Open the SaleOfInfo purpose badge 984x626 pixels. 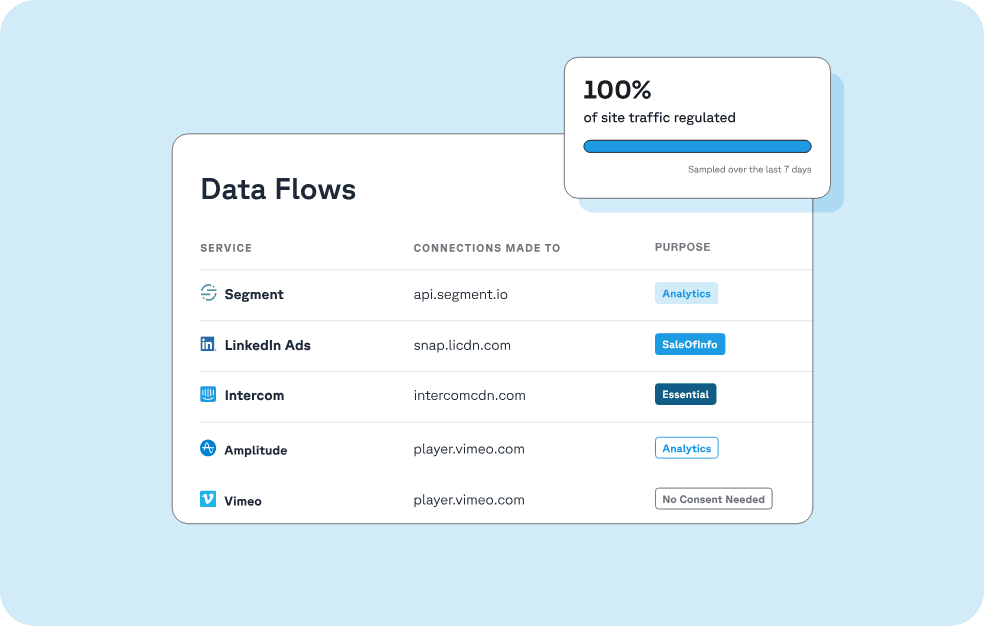690,344
